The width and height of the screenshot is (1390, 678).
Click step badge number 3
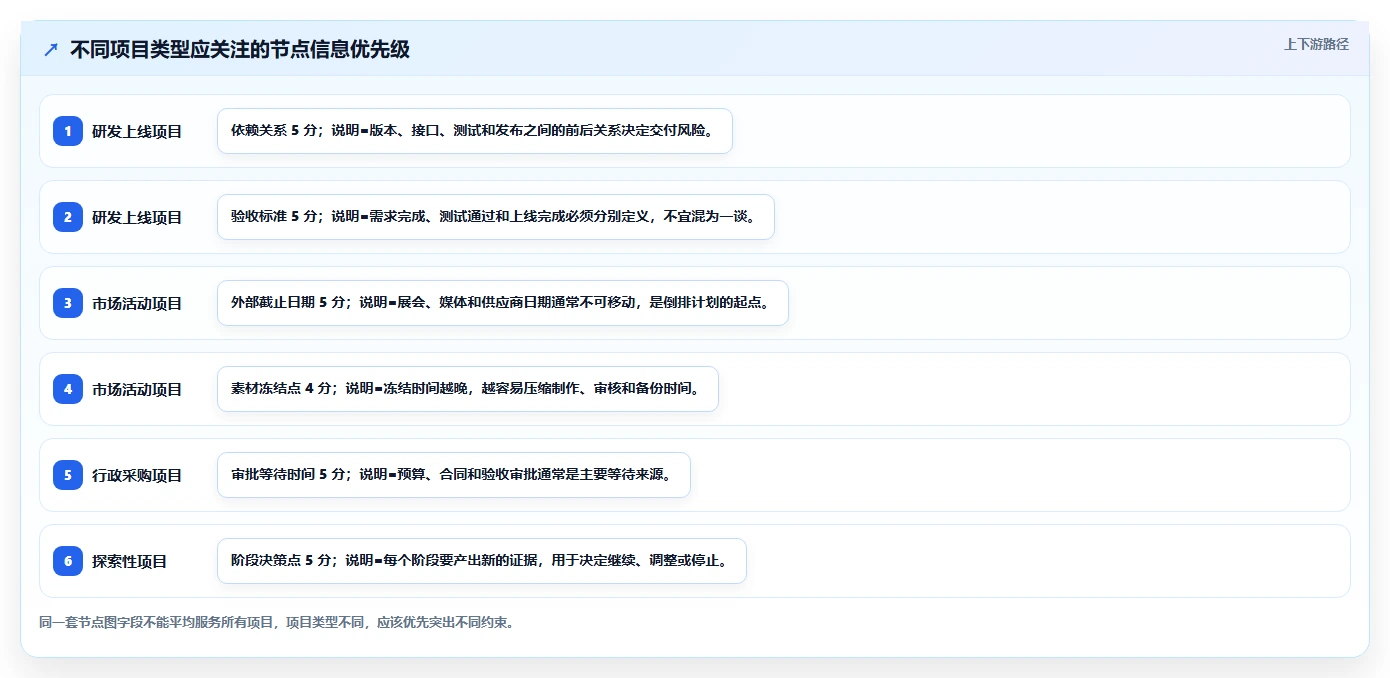[x=68, y=302]
